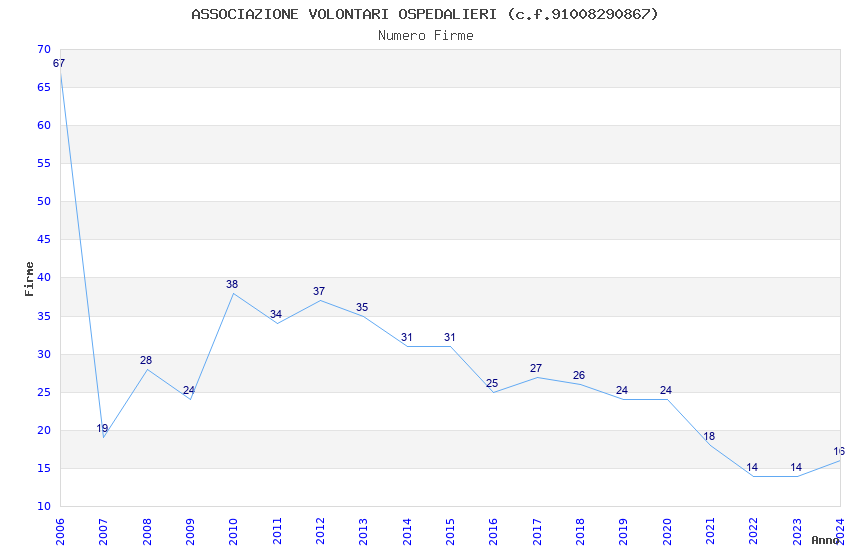Screen dimensions: 850x550
Task: Click the 67 data point for 2006
Action: [x=59, y=63]
